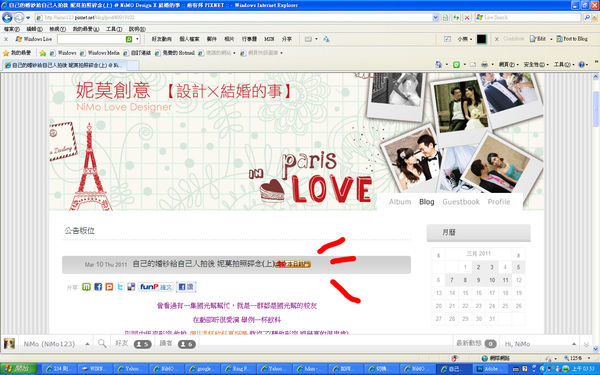Open the Guestbook navigation link

point(461,202)
